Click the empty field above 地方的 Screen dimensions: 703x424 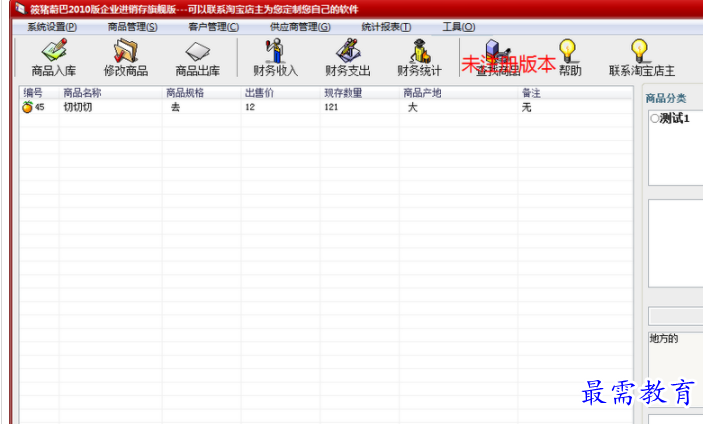pos(676,316)
